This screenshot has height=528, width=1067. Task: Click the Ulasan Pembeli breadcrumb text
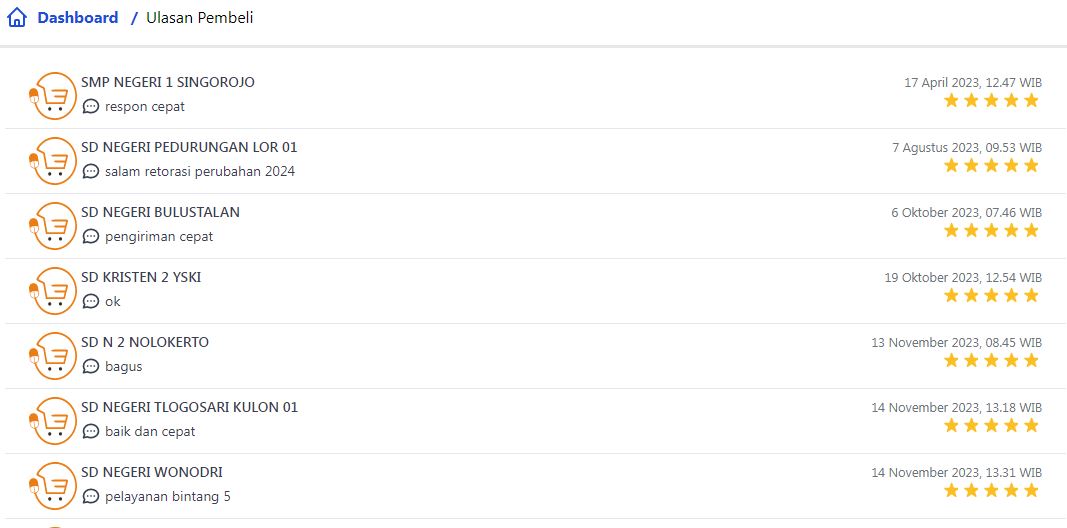[x=200, y=18]
